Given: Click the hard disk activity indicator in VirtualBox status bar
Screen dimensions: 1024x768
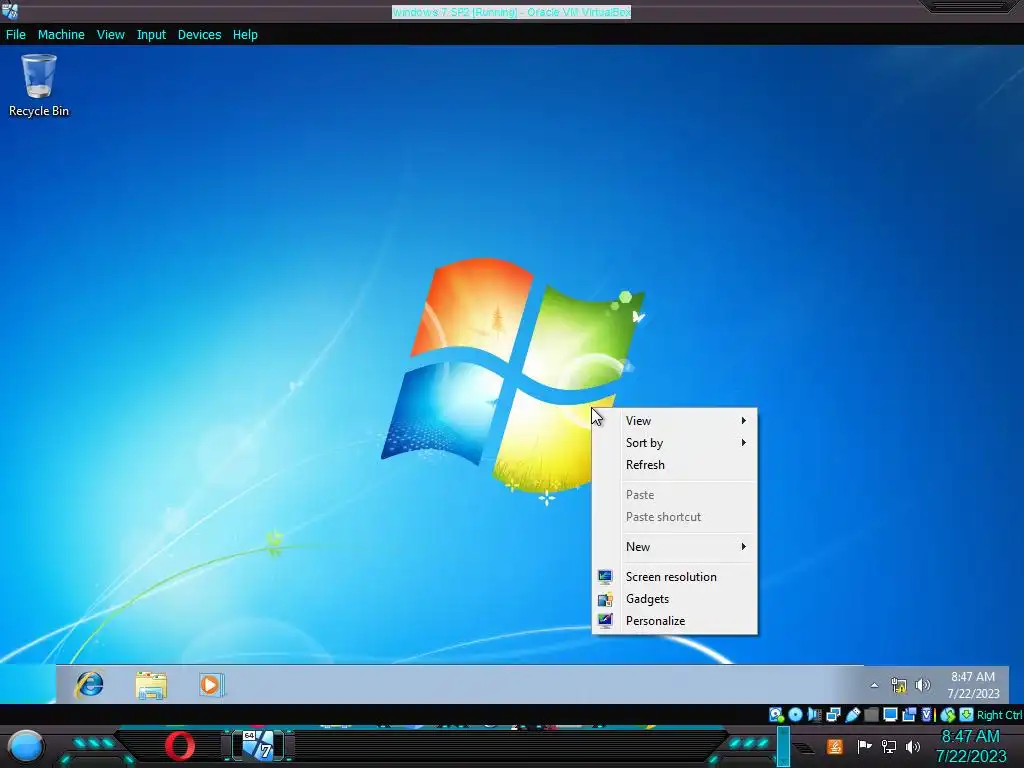Looking at the screenshot, I should [776, 714].
